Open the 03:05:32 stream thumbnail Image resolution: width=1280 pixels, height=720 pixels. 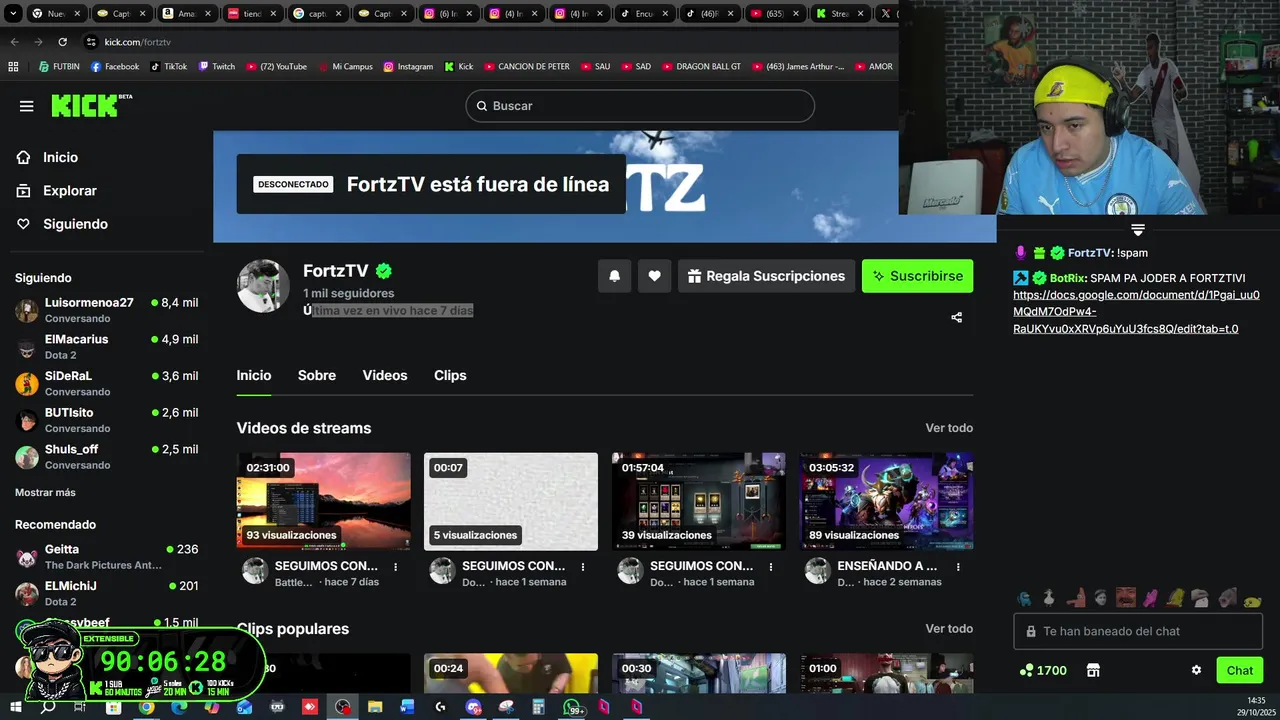pyautogui.click(x=886, y=501)
